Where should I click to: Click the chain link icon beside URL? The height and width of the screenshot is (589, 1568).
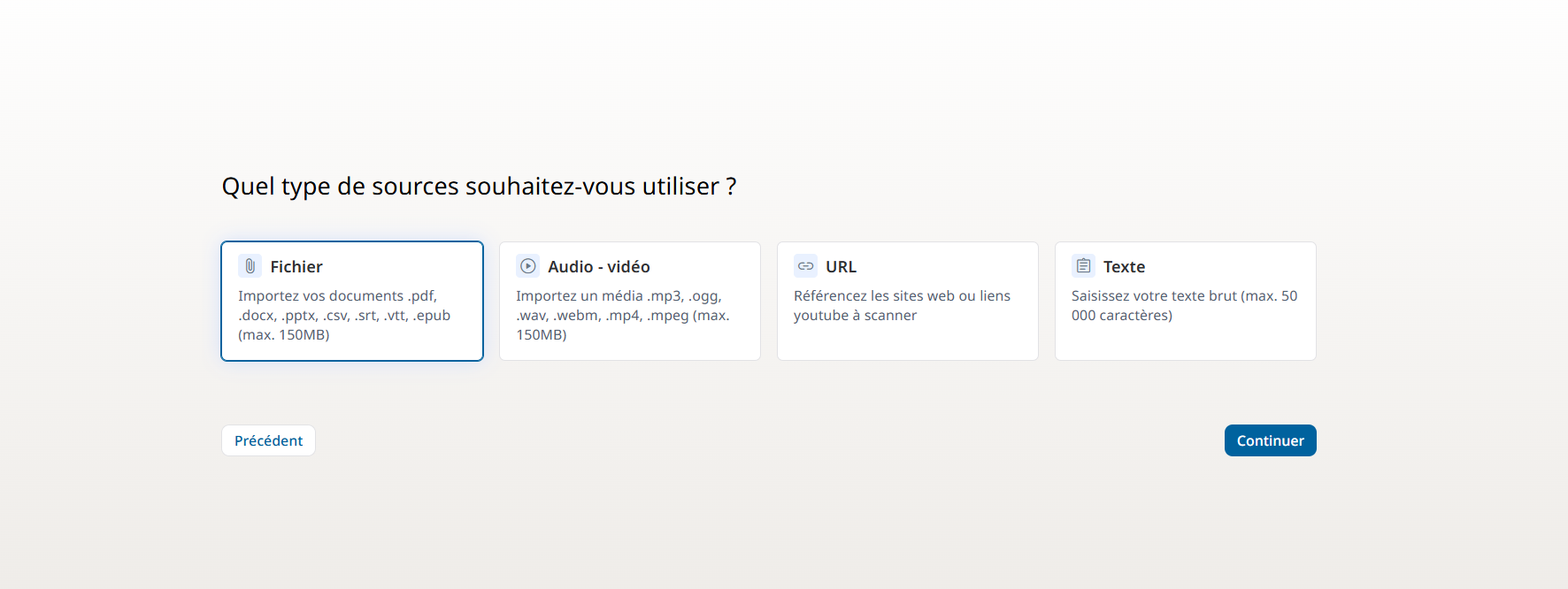pyautogui.click(x=805, y=266)
